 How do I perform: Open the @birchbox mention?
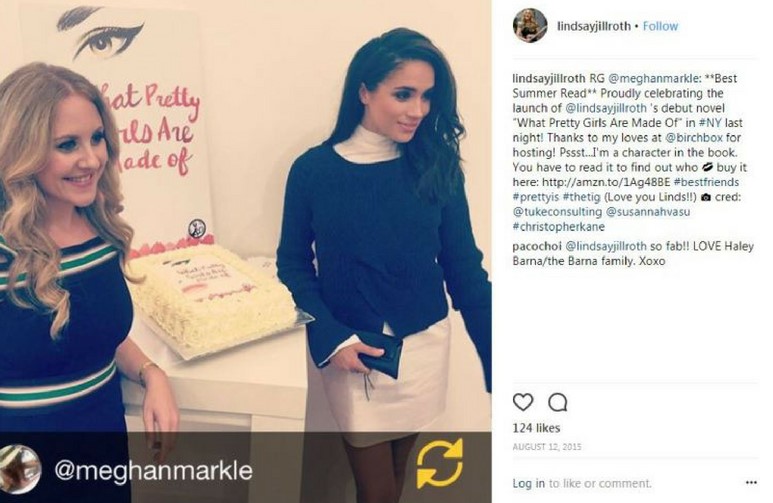pos(694,138)
